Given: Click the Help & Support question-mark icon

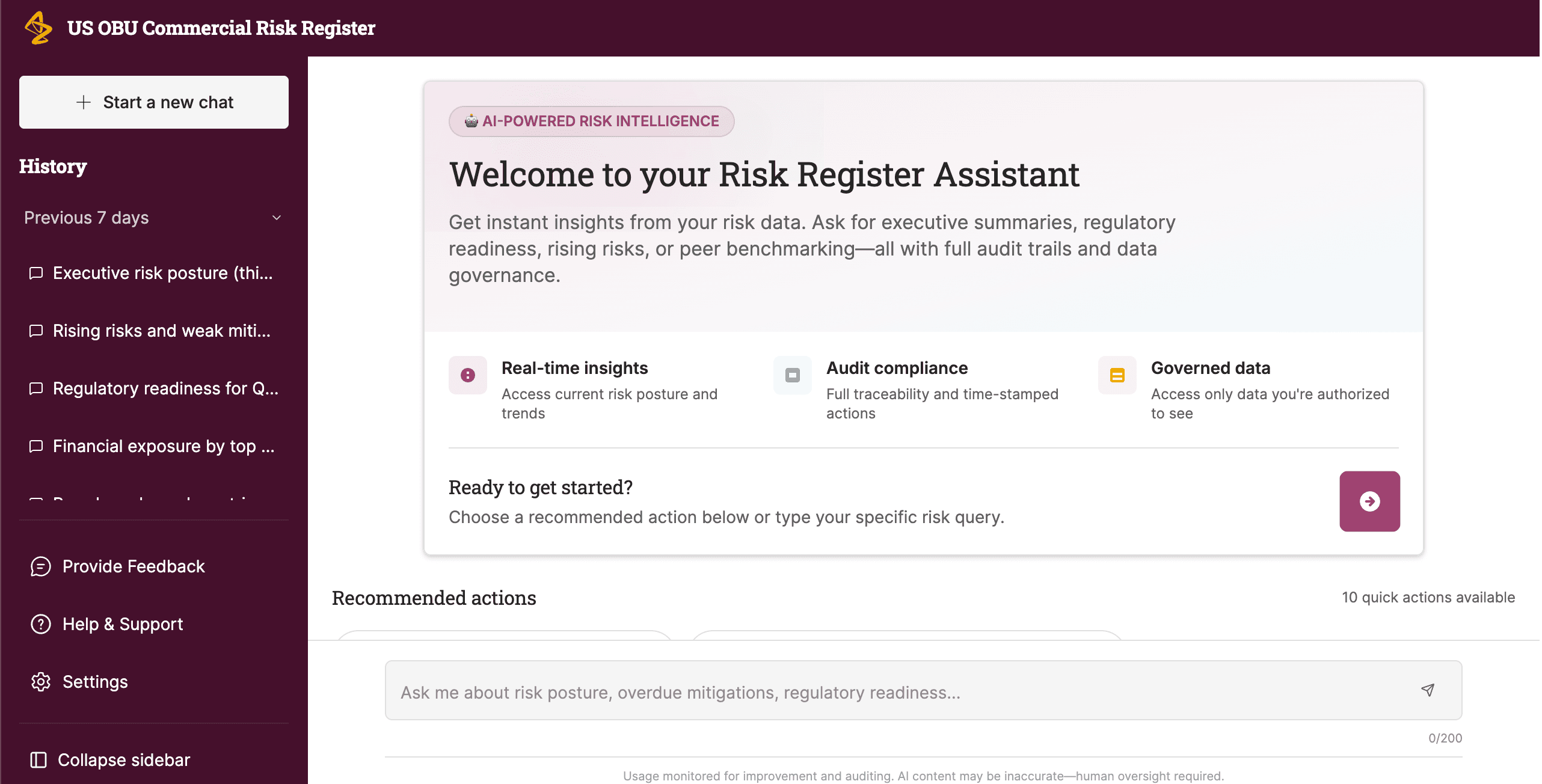Looking at the screenshot, I should tap(40, 624).
